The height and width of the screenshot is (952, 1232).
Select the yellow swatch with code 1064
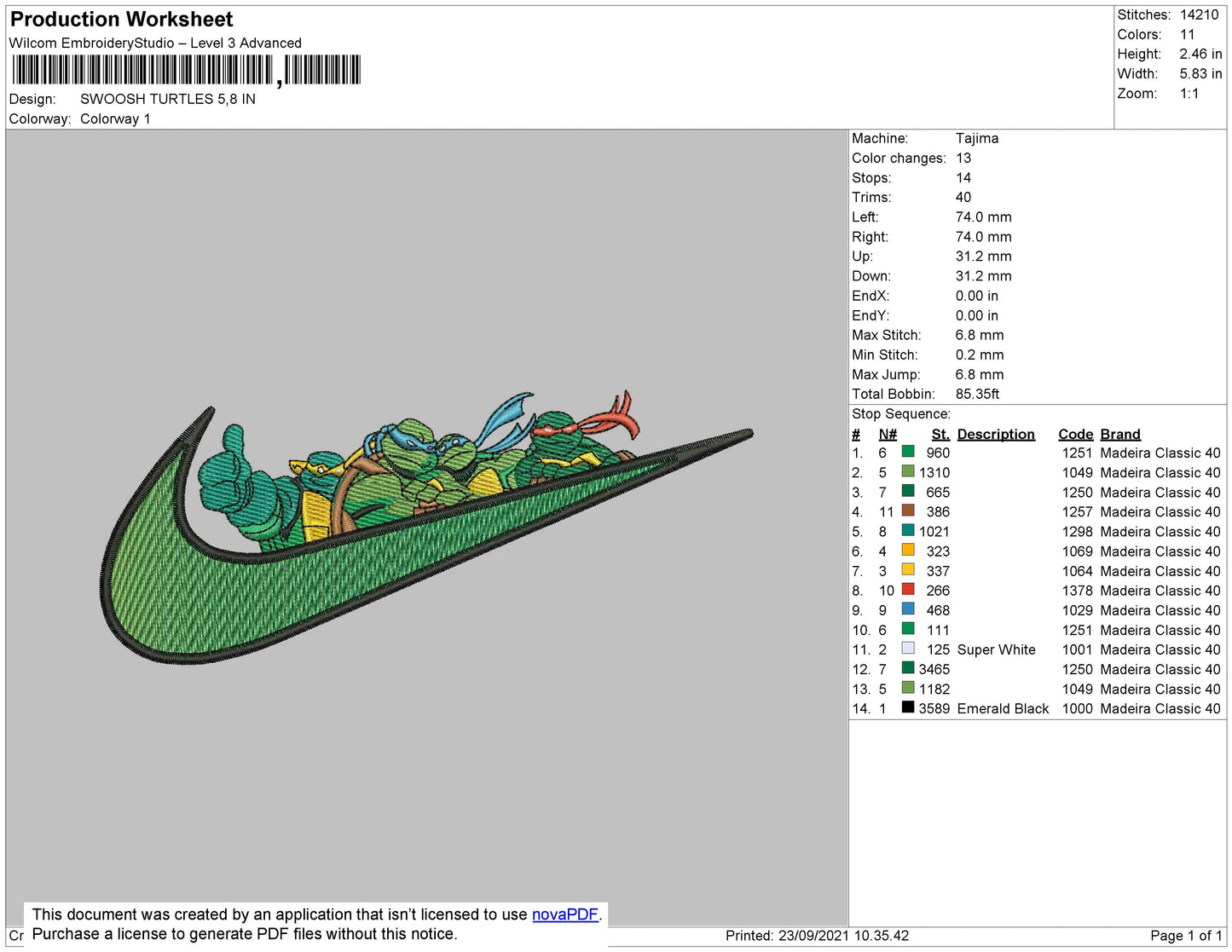pyautogui.click(x=908, y=570)
